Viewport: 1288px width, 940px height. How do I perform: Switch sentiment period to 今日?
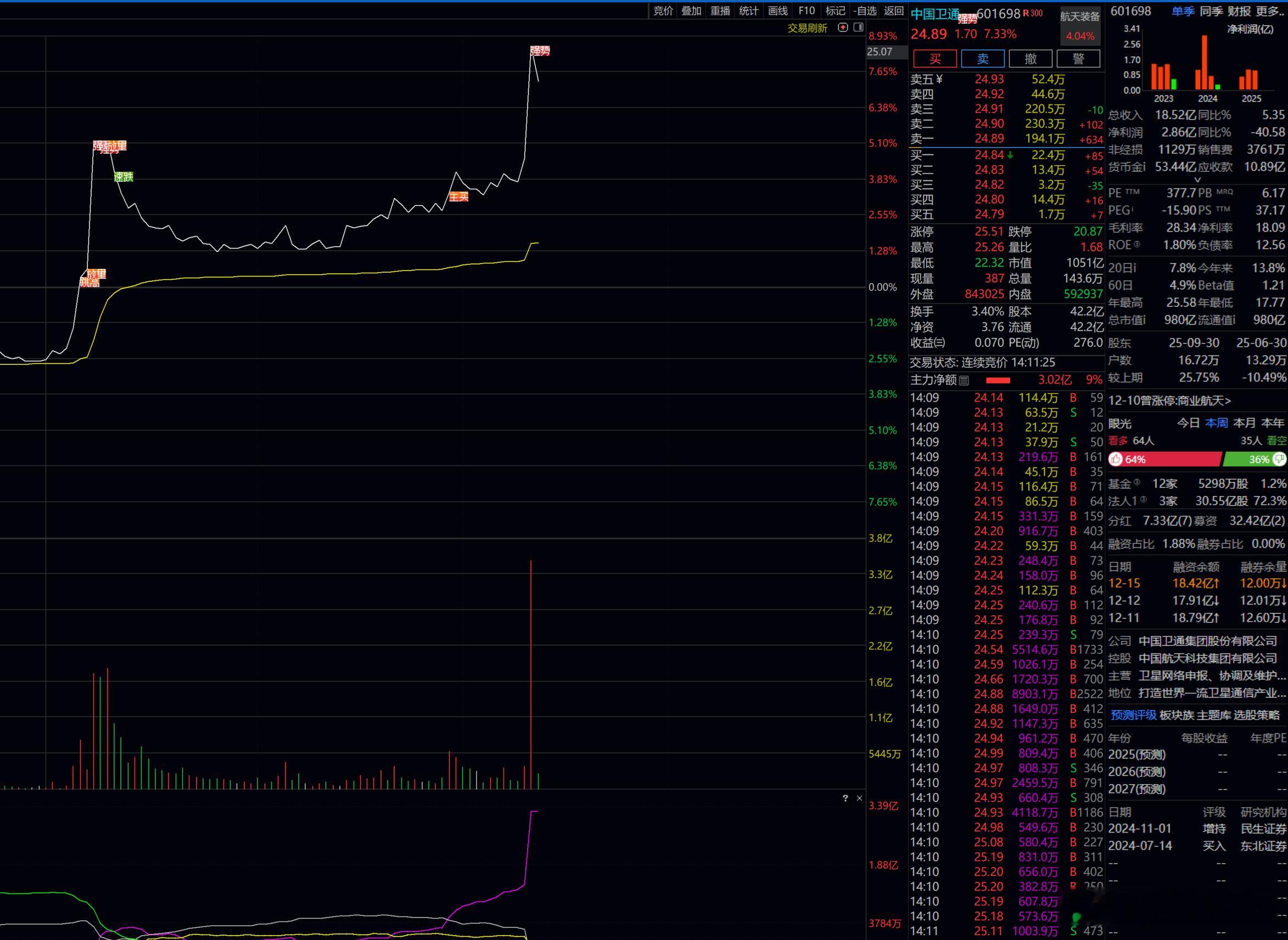tap(1188, 423)
